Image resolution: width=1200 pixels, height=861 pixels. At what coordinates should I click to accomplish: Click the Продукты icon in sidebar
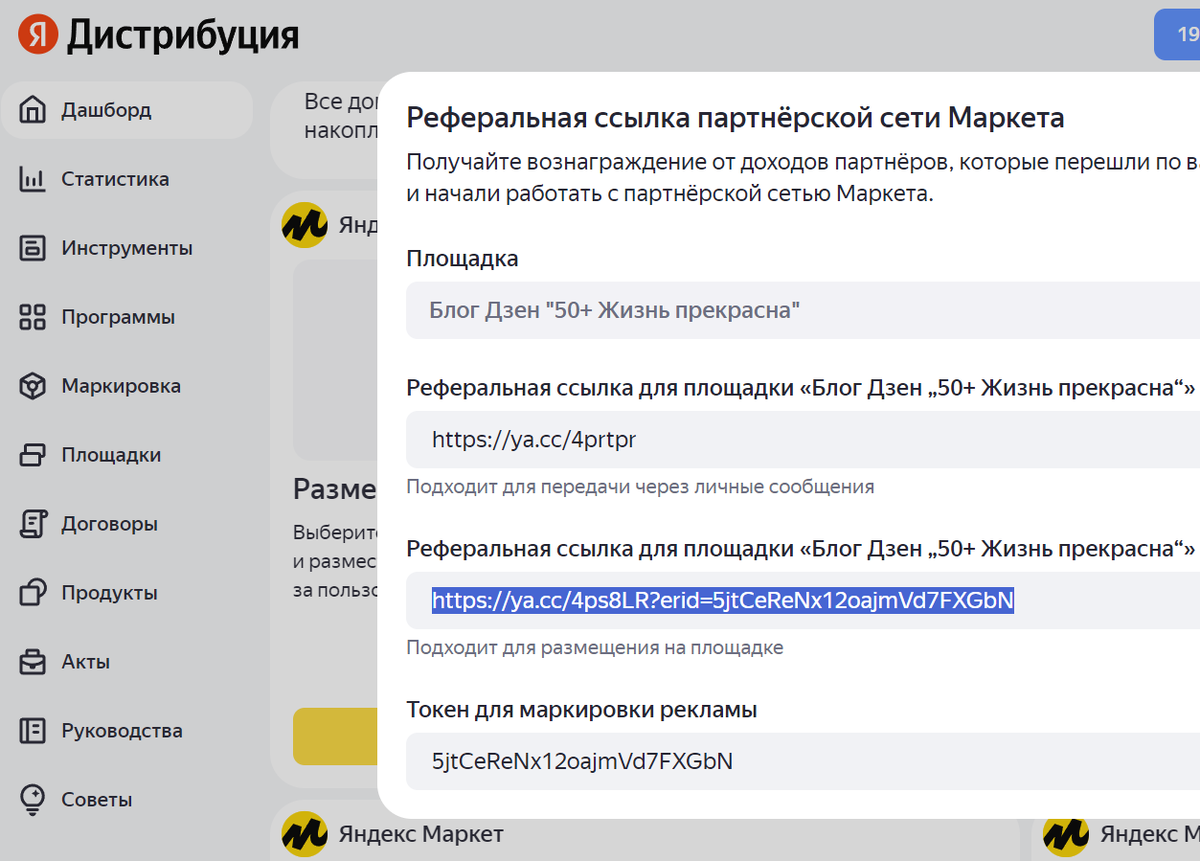[33, 592]
